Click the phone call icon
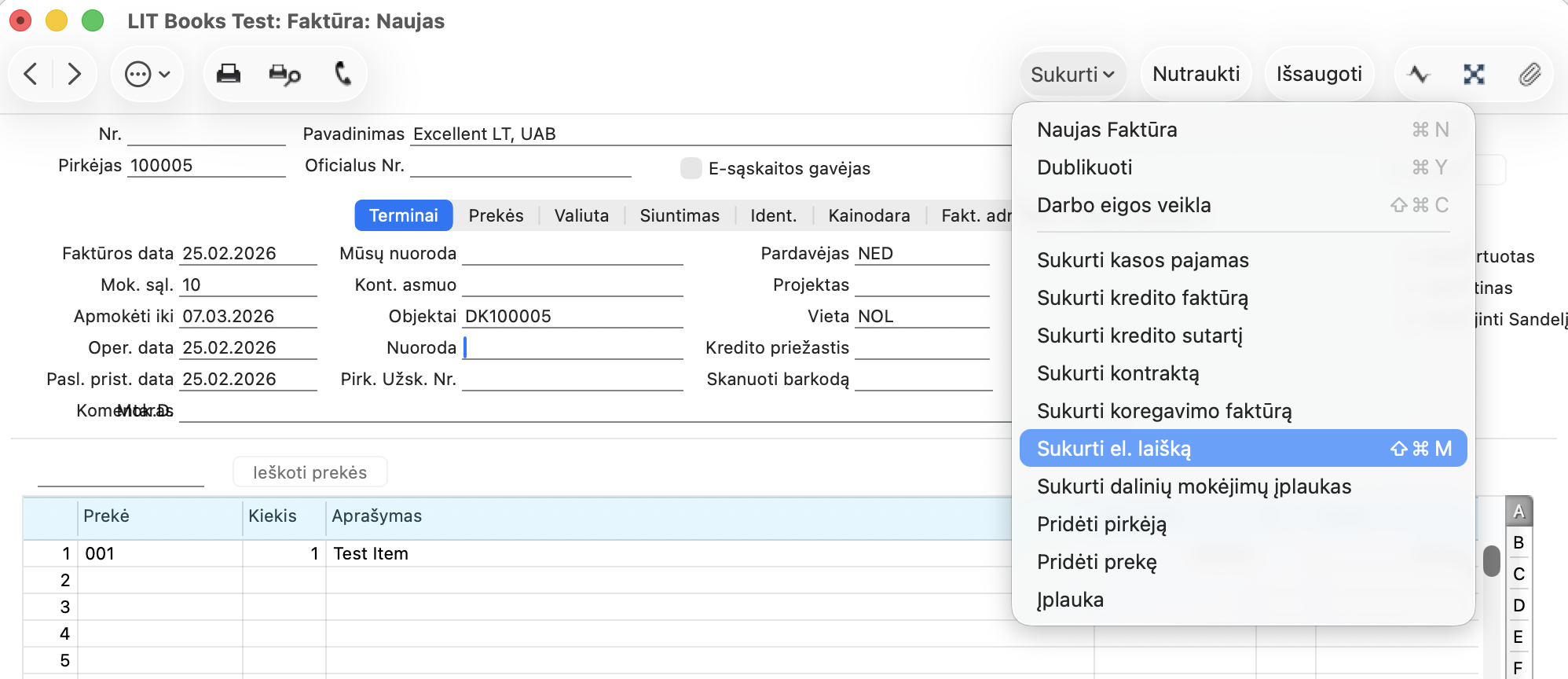Screen dimensions: 1568x679 pyautogui.click(x=343, y=74)
